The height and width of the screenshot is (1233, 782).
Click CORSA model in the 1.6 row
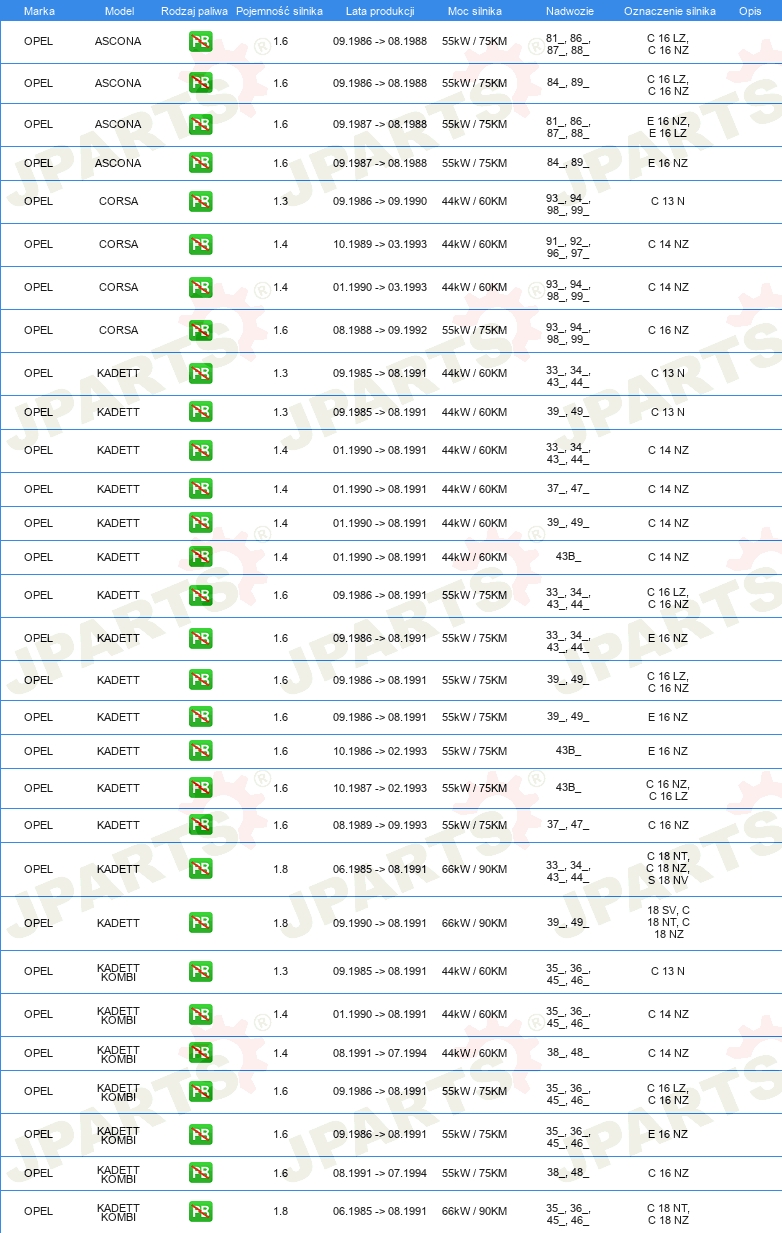[119, 330]
